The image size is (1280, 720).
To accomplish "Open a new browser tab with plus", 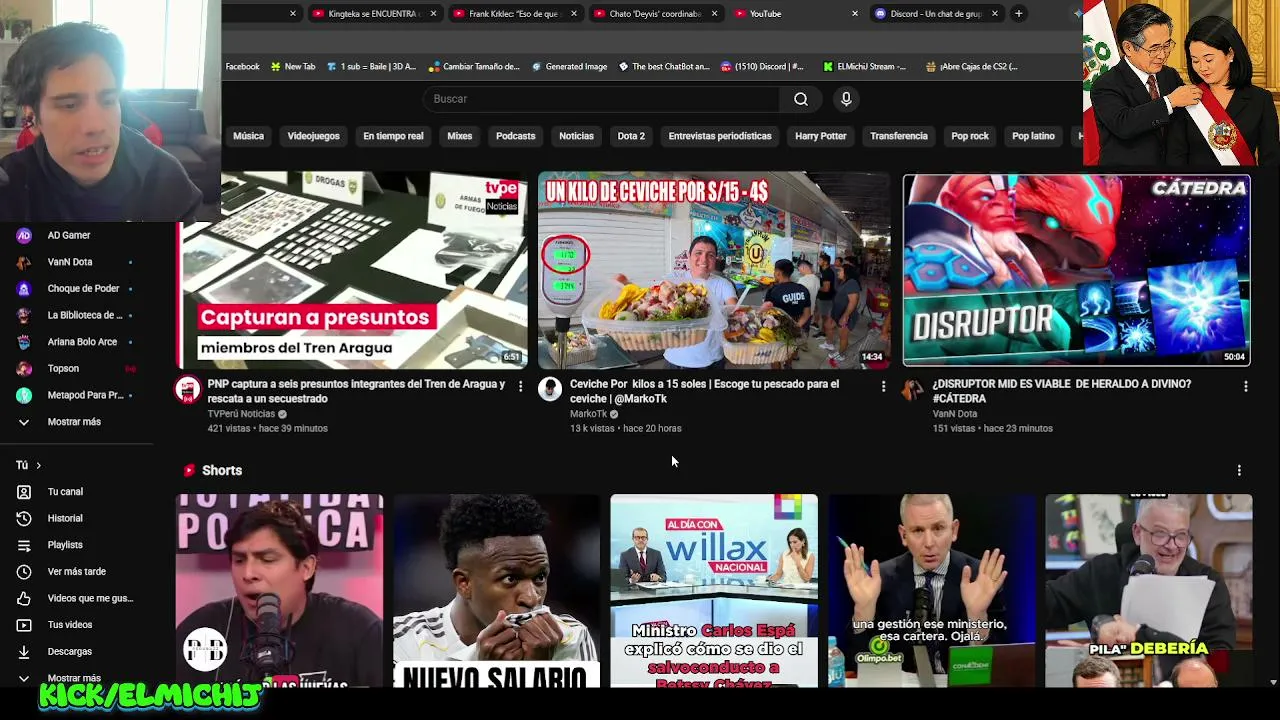I will coord(1018,14).
